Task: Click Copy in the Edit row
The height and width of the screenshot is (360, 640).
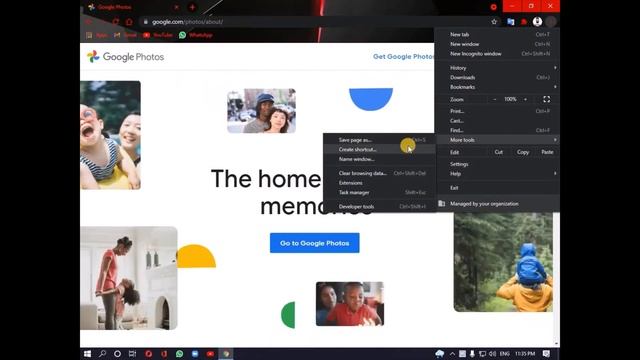Action: tap(523, 152)
